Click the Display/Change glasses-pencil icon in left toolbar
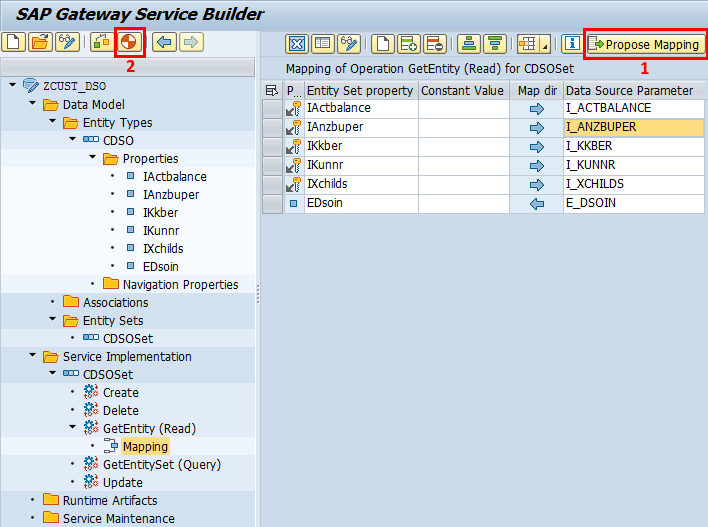Screen dimensions: 708x527 [x=67, y=42]
